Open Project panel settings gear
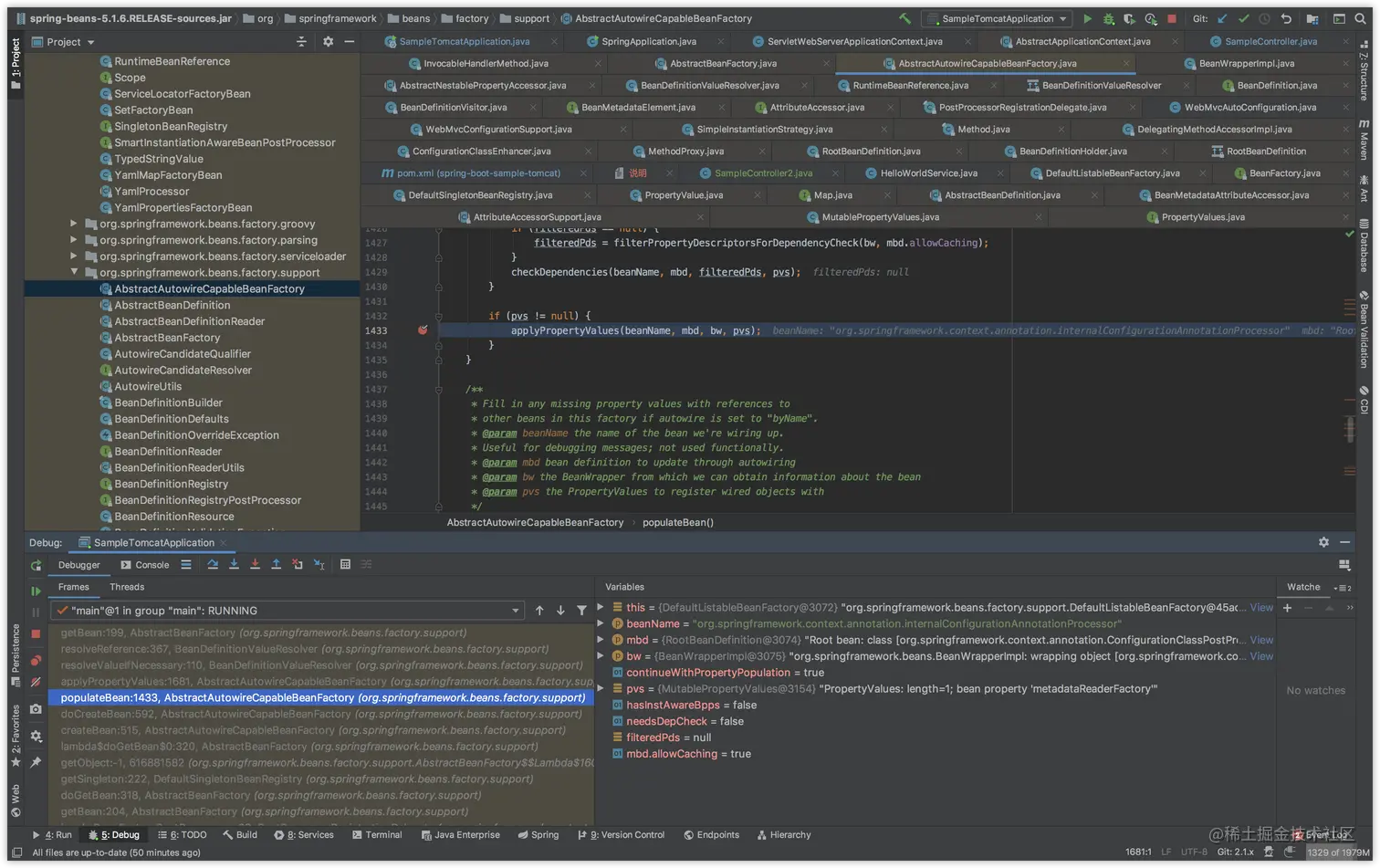Viewport: 1380px width, 868px height. click(x=329, y=42)
